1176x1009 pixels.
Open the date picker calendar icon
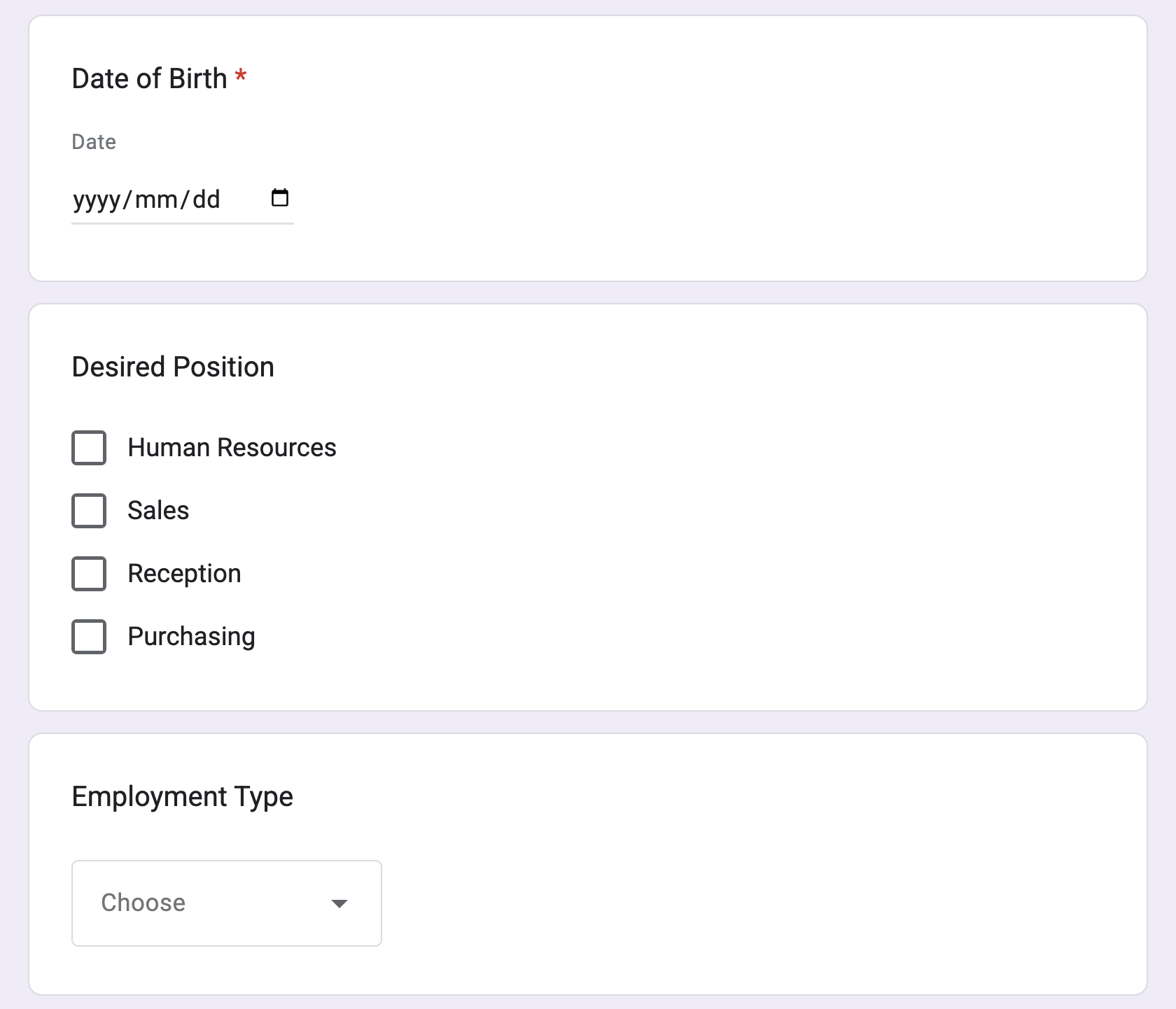(x=279, y=198)
